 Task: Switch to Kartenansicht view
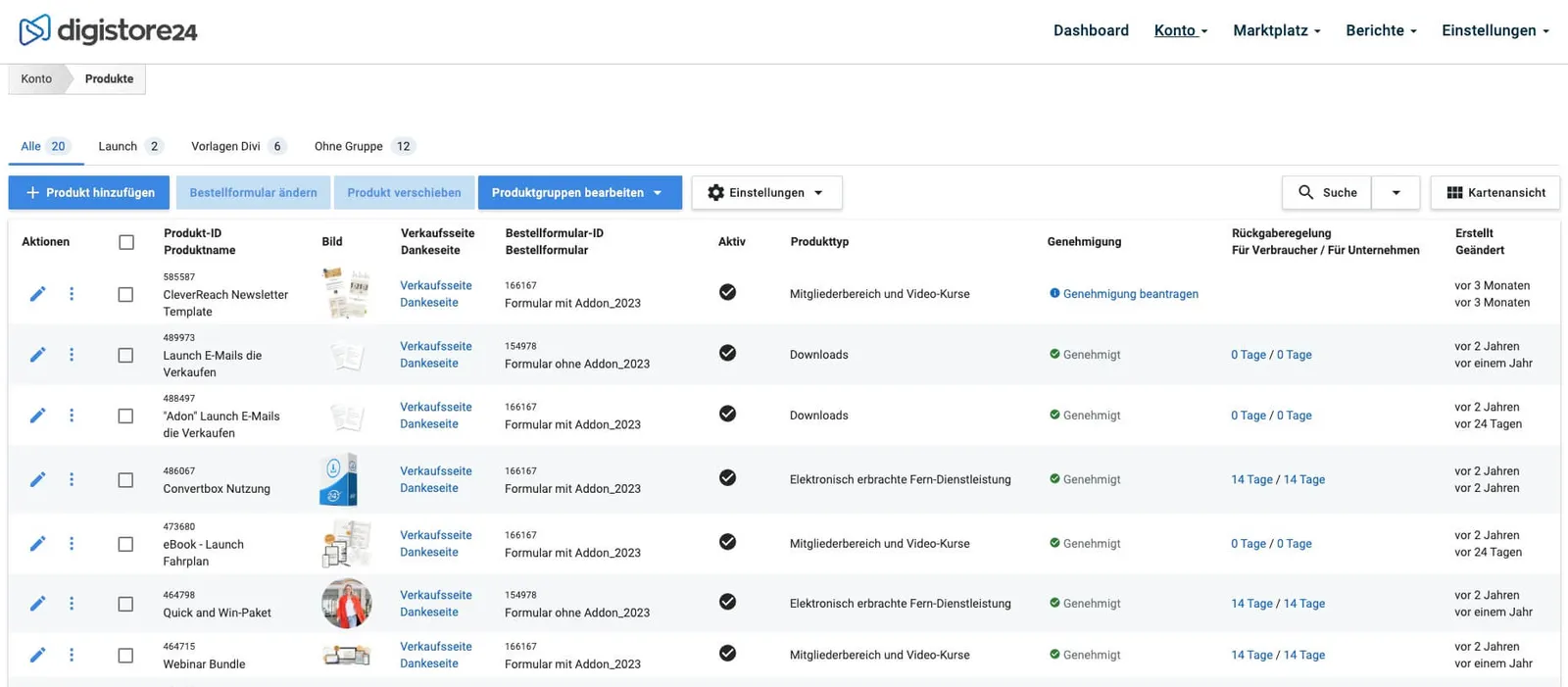pyautogui.click(x=1495, y=193)
